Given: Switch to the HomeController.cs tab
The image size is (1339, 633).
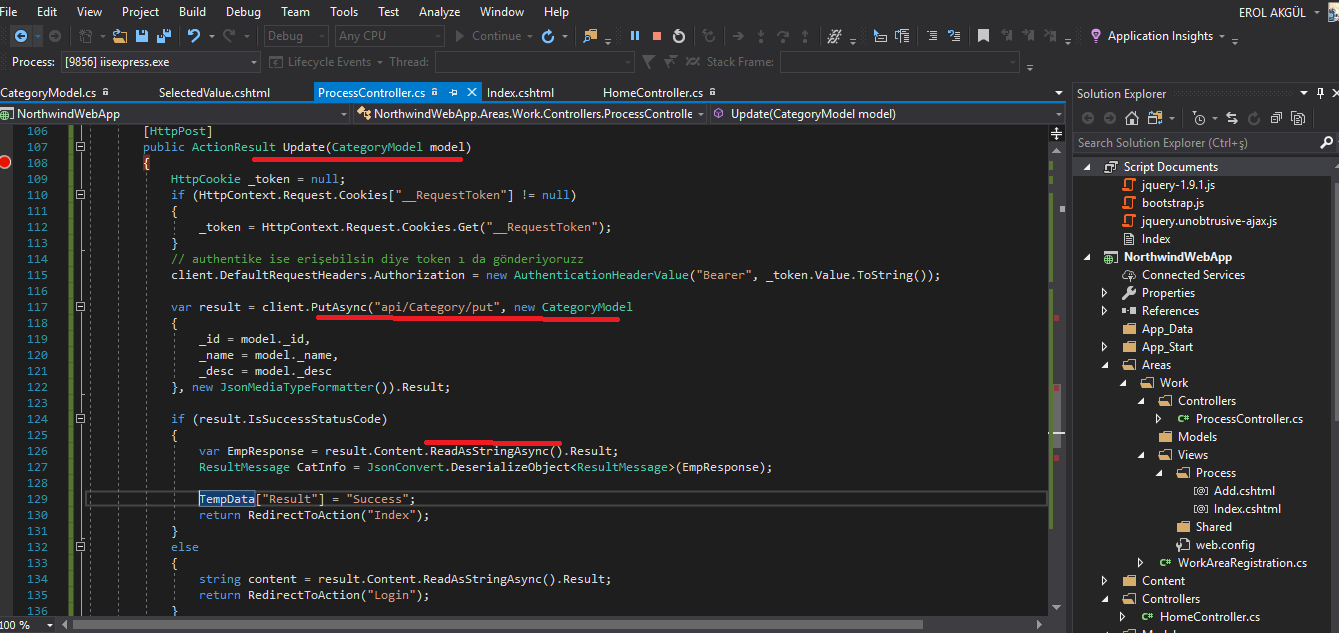Looking at the screenshot, I should click(x=652, y=93).
